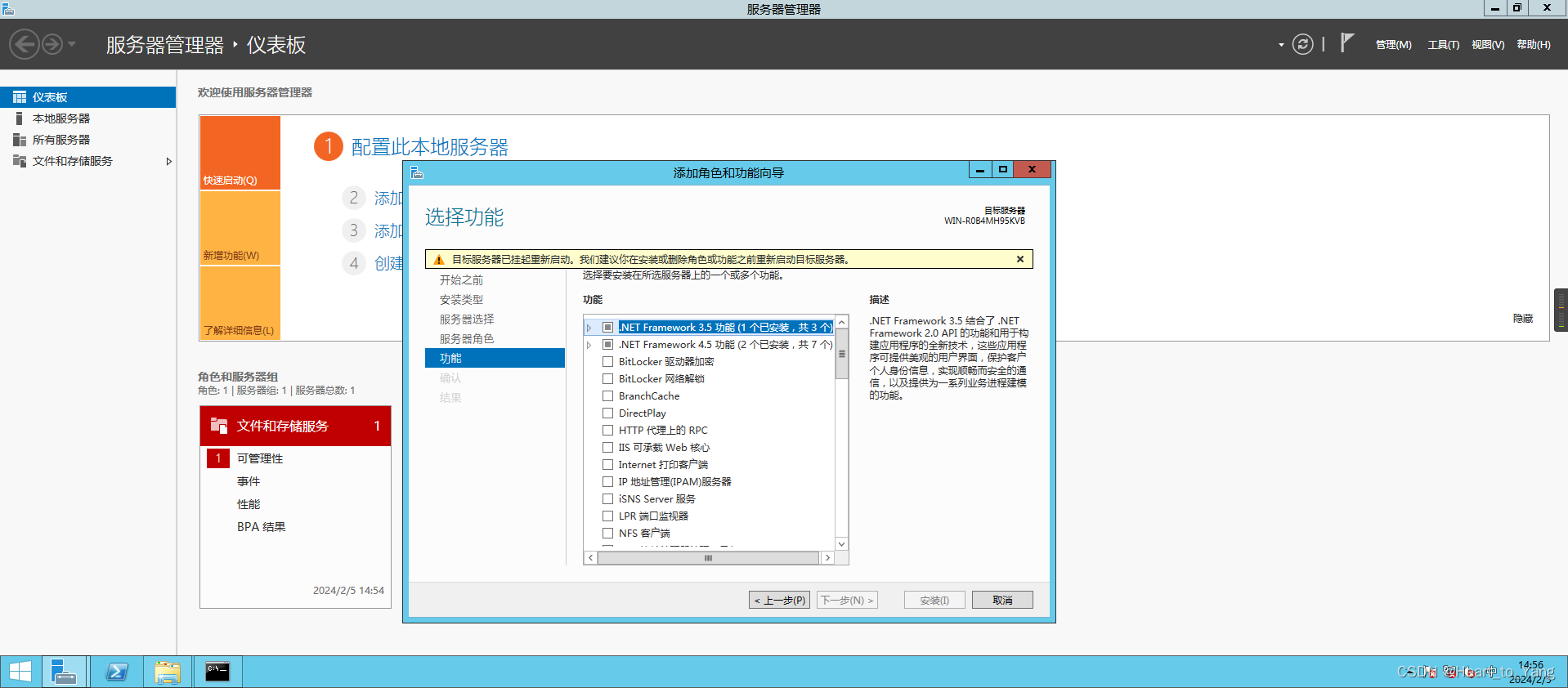Dismiss the yellow restart warning banner

[1020, 259]
